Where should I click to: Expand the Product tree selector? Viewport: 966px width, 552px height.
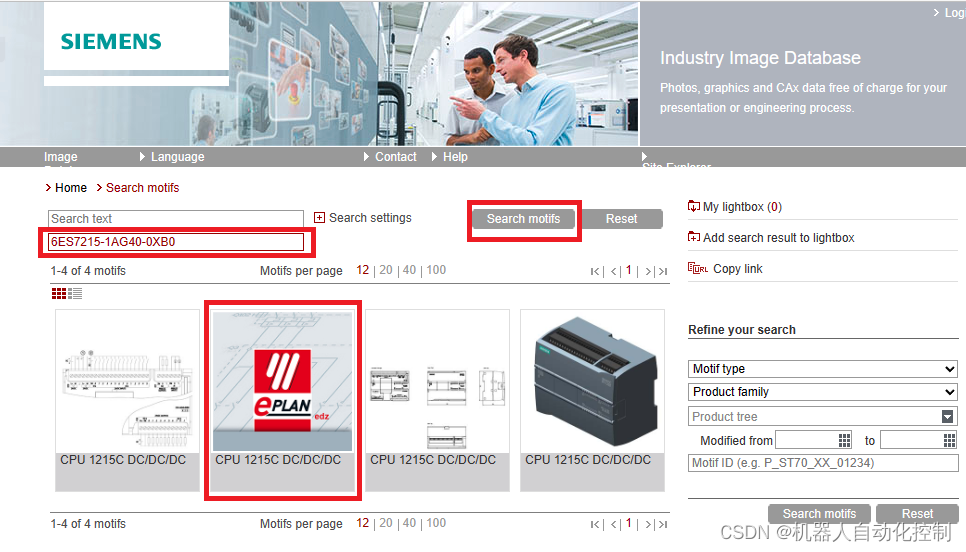click(x=946, y=417)
